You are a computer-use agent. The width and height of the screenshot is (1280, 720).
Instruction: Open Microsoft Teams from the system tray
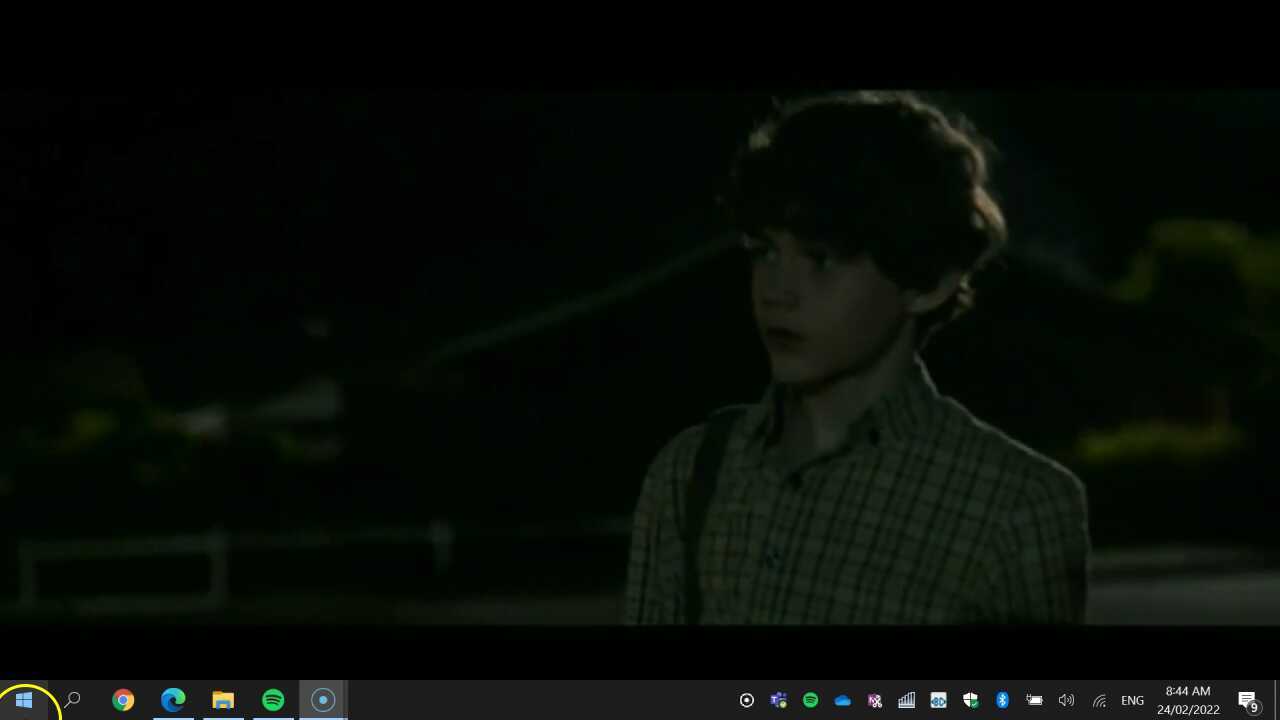tap(778, 700)
